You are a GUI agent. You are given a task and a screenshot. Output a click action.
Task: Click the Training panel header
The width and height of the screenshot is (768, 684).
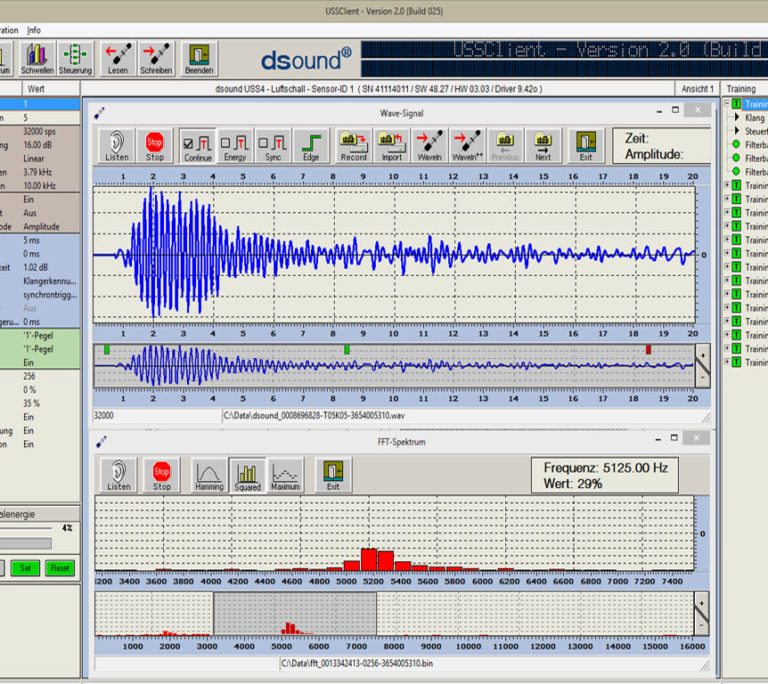tap(745, 89)
